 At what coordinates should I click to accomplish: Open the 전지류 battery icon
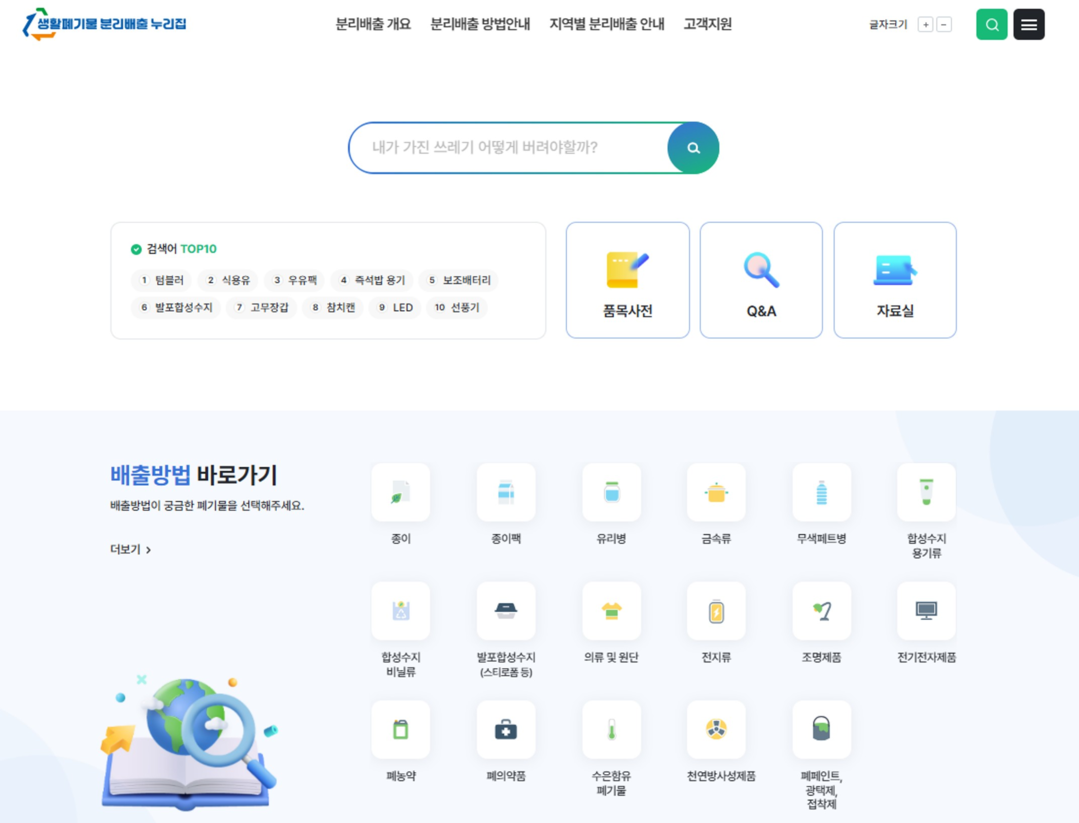(716, 611)
